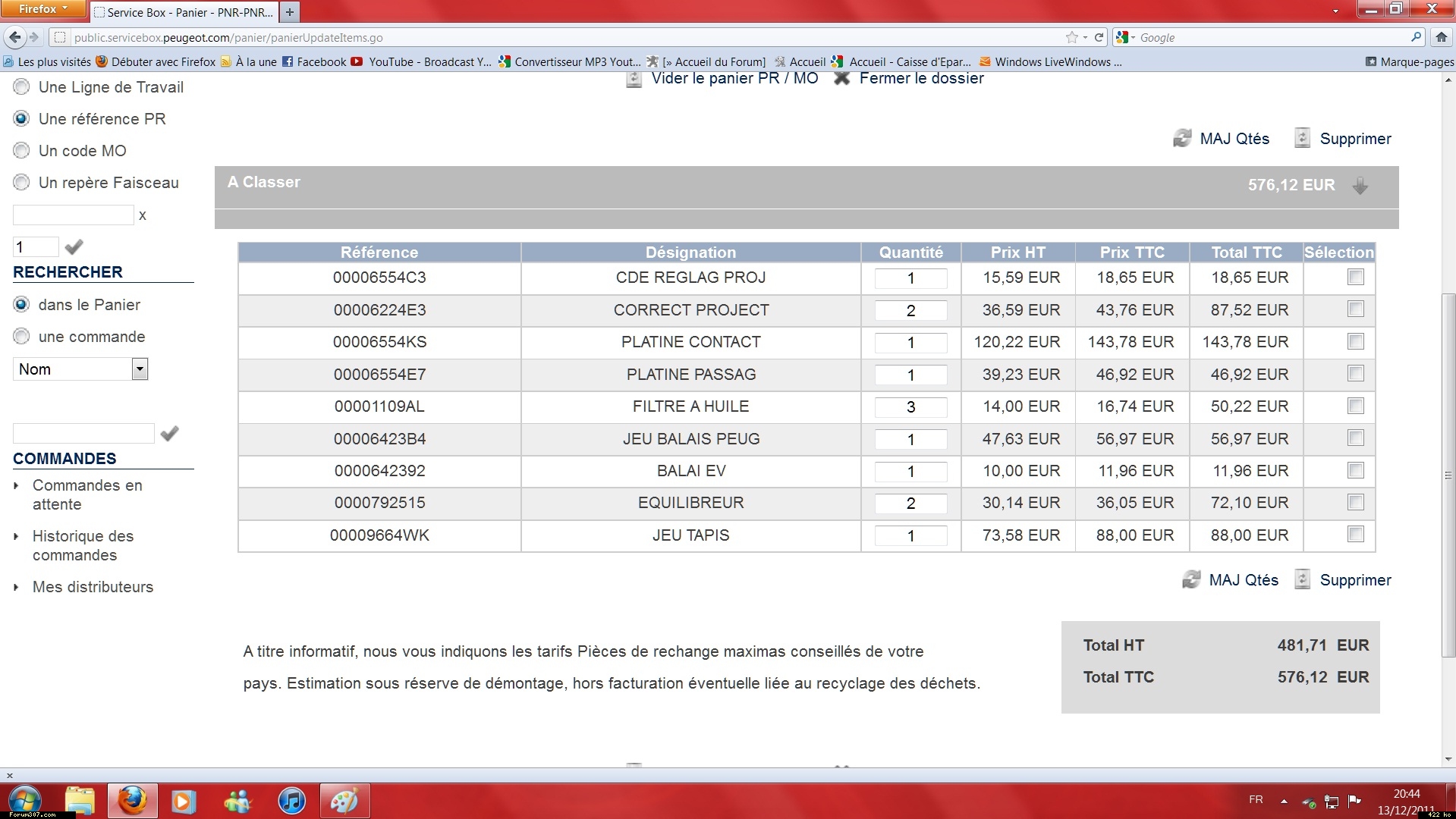Open the À la une bookmark feed
This screenshot has width=1456, height=819.
[x=249, y=62]
